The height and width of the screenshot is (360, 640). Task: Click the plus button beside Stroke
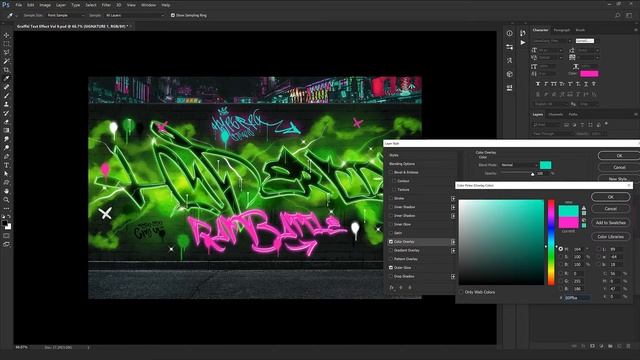(x=453, y=198)
